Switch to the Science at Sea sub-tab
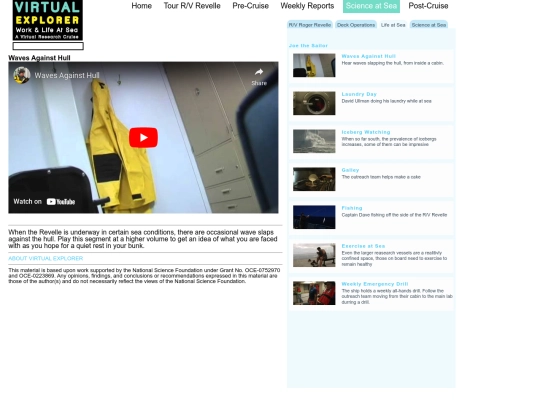The width and height of the screenshot is (540, 405). tap(429, 25)
